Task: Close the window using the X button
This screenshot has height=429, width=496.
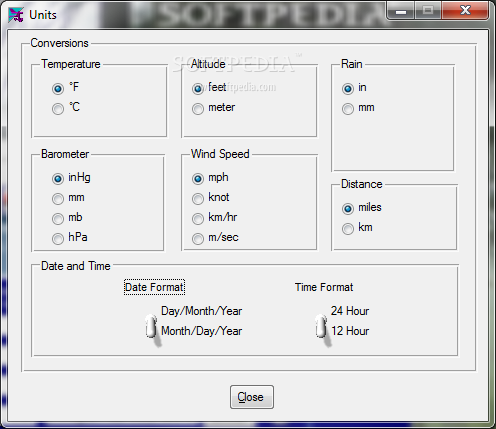Action: (465, 10)
